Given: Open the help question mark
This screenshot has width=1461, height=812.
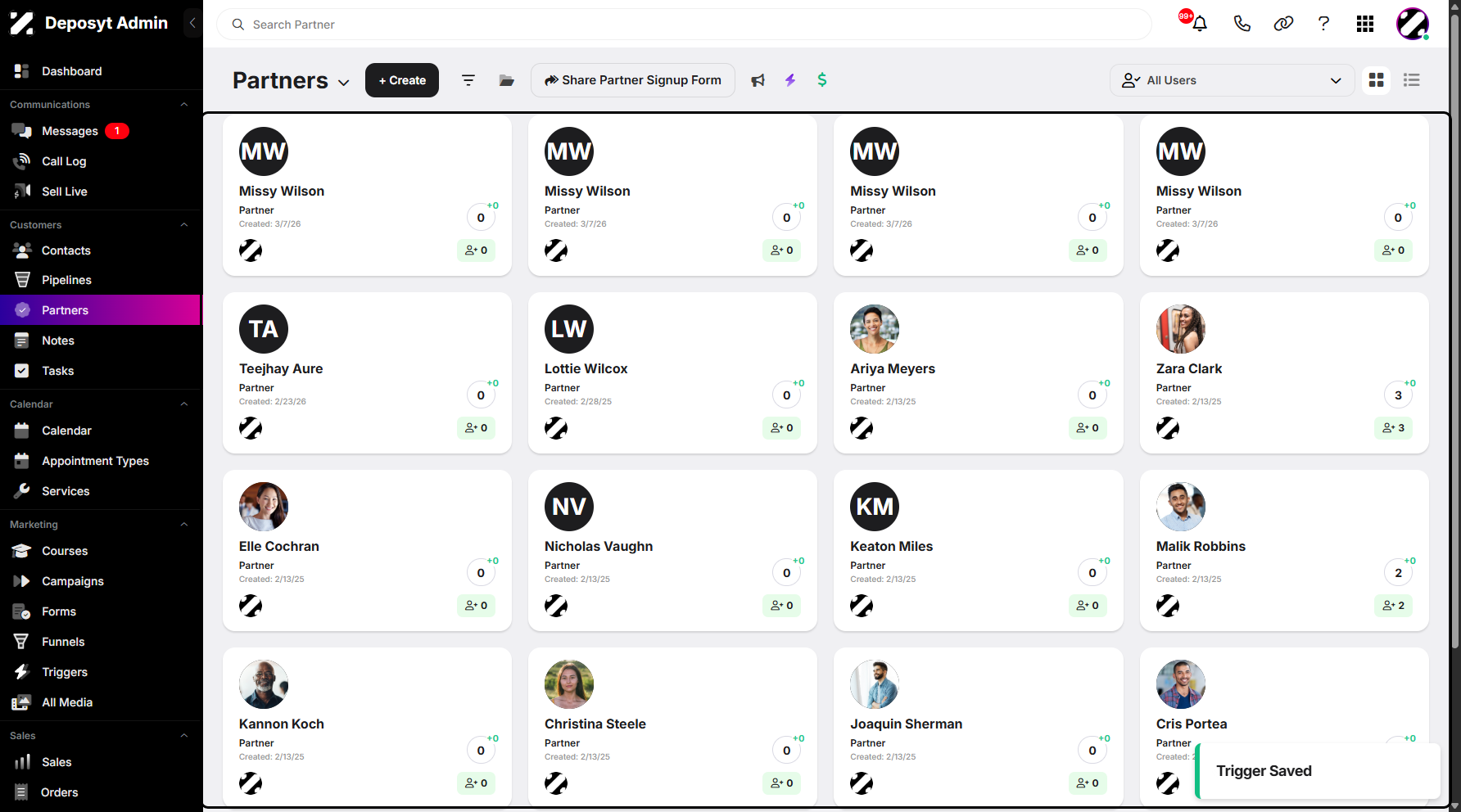Looking at the screenshot, I should (1323, 24).
